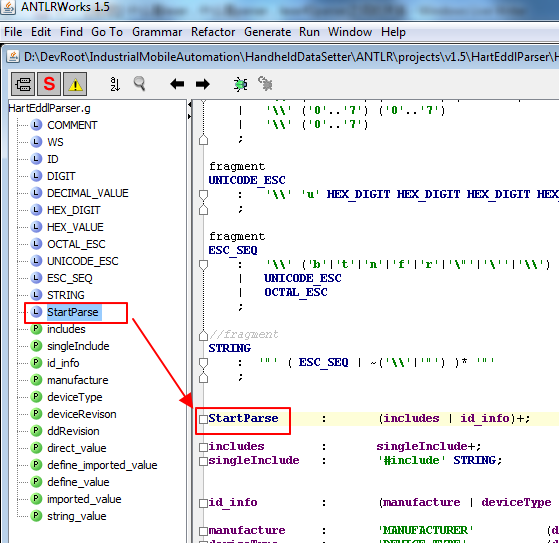Click the panel divider collapse arrow
The image size is (559, 543).
coord(189,104)
